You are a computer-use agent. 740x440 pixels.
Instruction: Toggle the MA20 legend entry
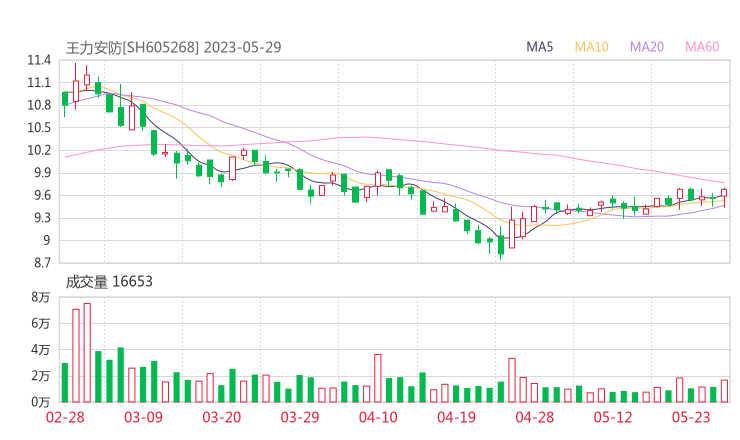tap(647, 47)
